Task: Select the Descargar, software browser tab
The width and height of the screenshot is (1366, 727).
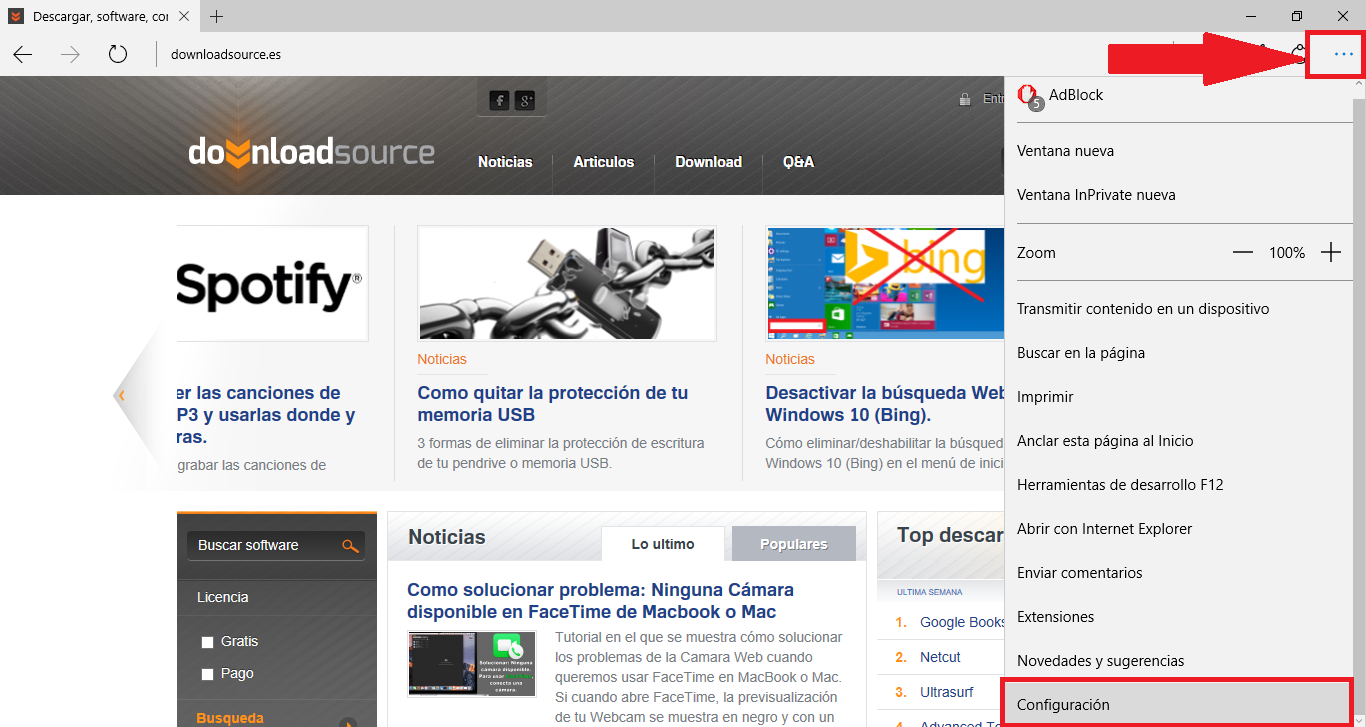Action: pos(100,17)
